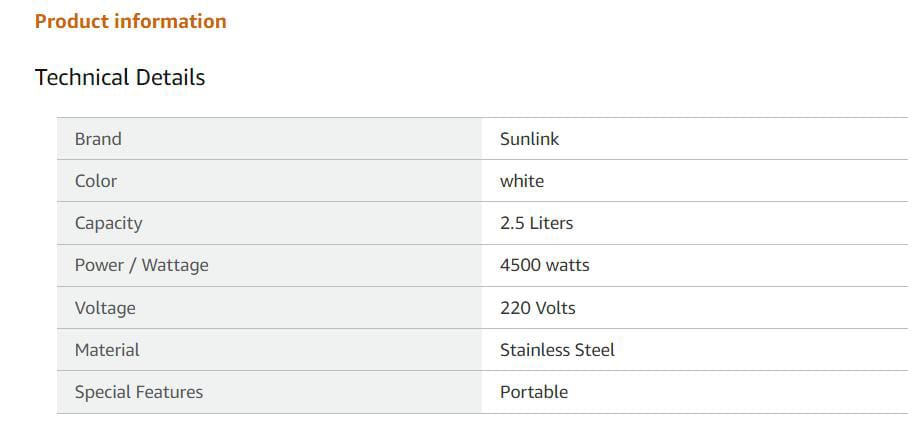The width and height of the screenshot is (912, 440).
Task: Select the Special Features label
Action: (139, 392)
